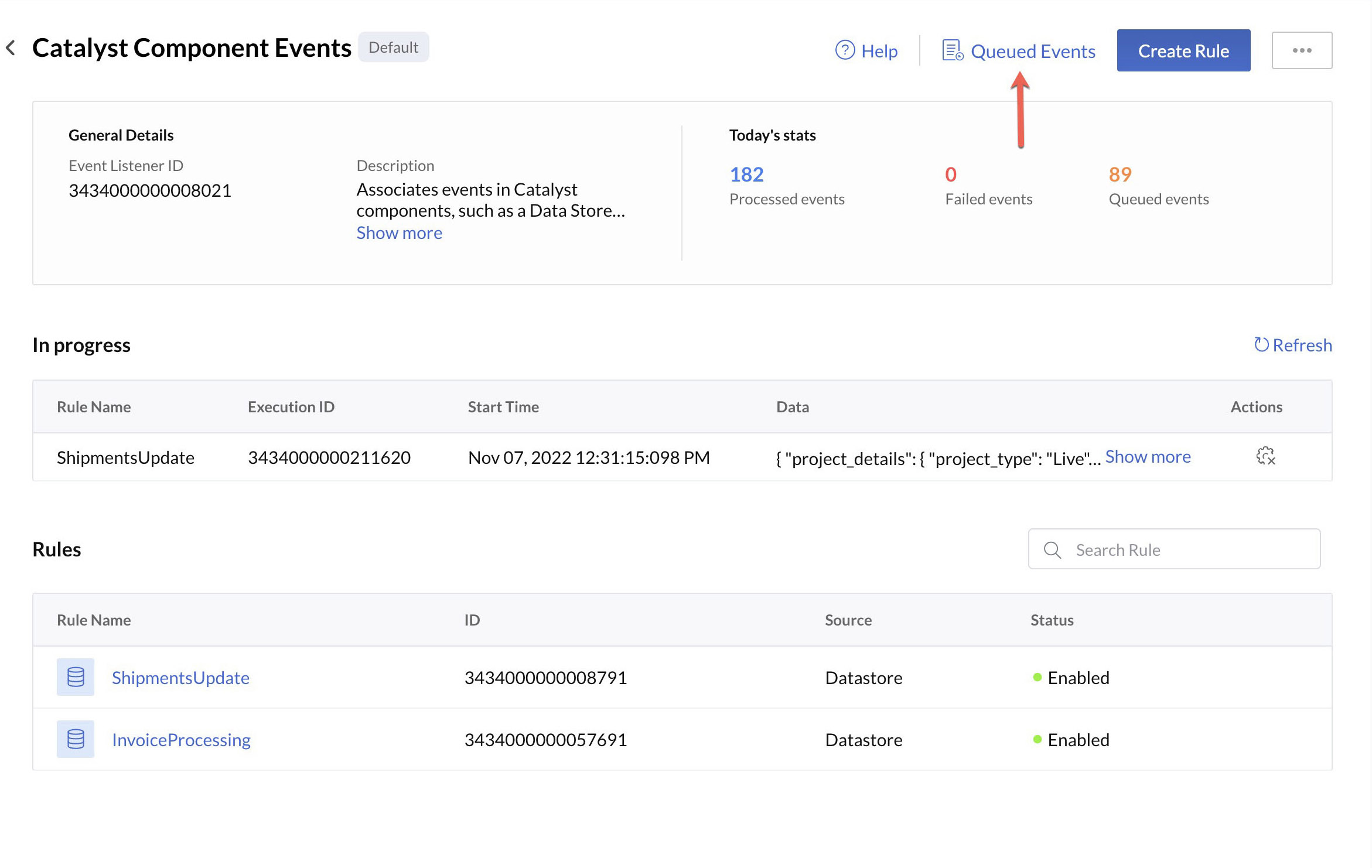Click Datastore source of InvoiceProcessing rule
Screen dimensions: 1372x868
(x=864, y=740)
